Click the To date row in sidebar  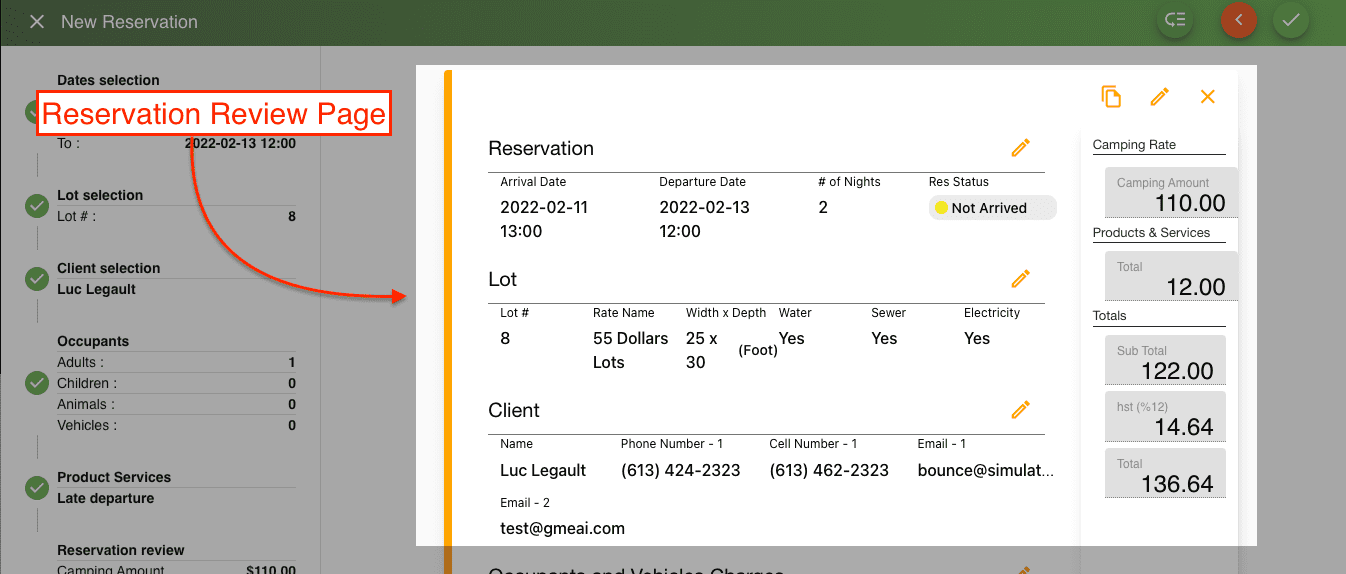point(176,143)
